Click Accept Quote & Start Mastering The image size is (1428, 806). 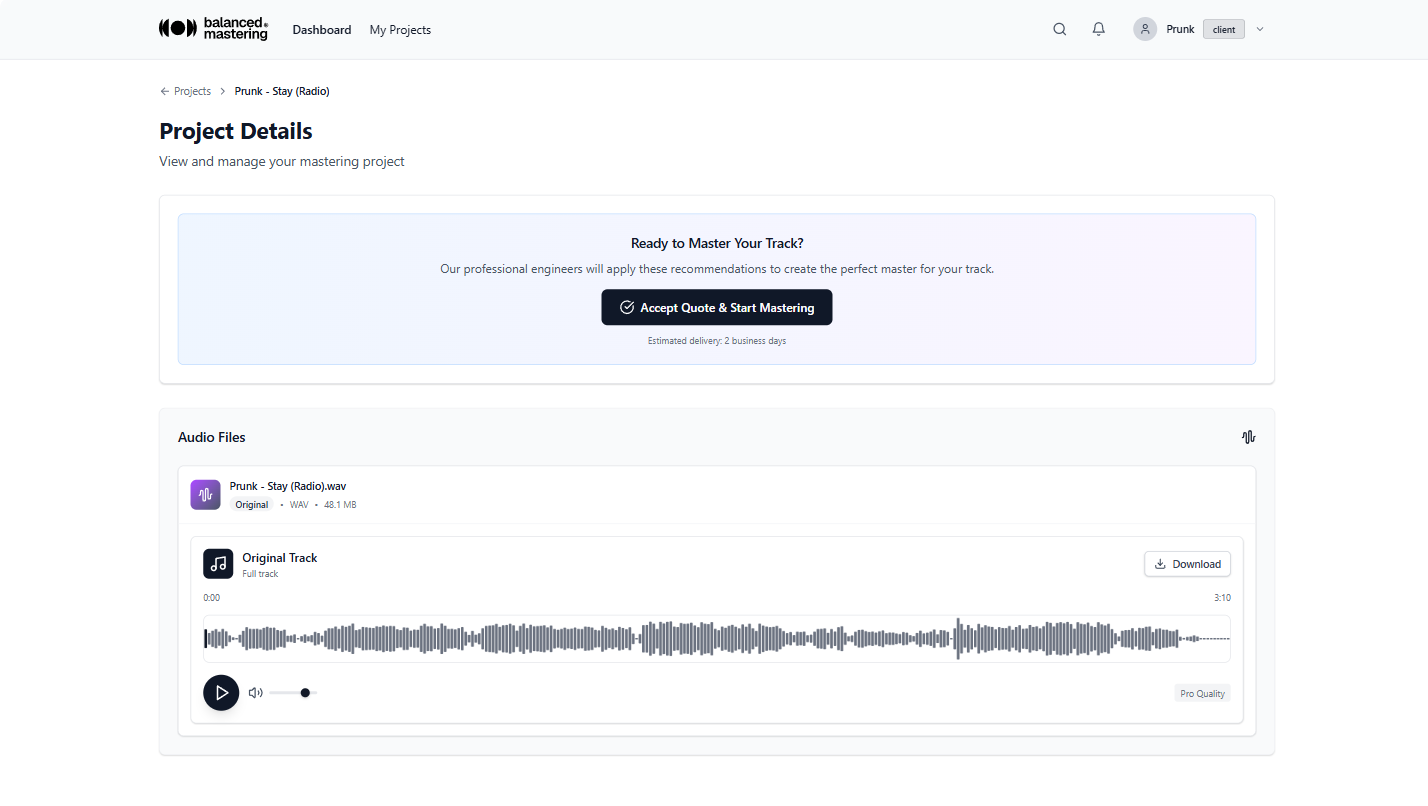point(716,307)
